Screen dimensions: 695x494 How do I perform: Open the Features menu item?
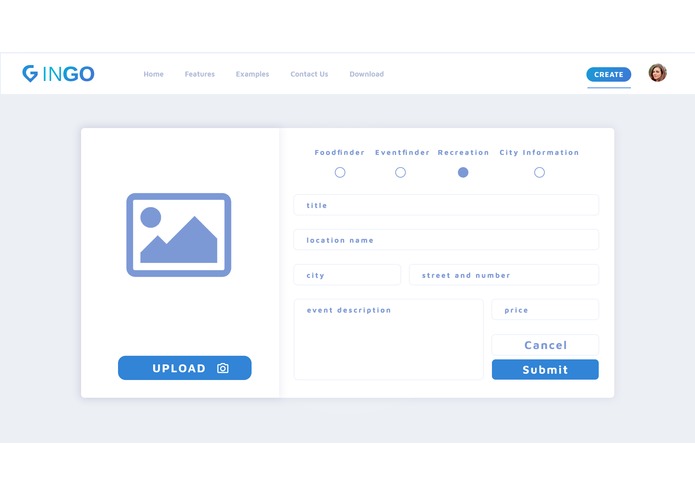199,74
